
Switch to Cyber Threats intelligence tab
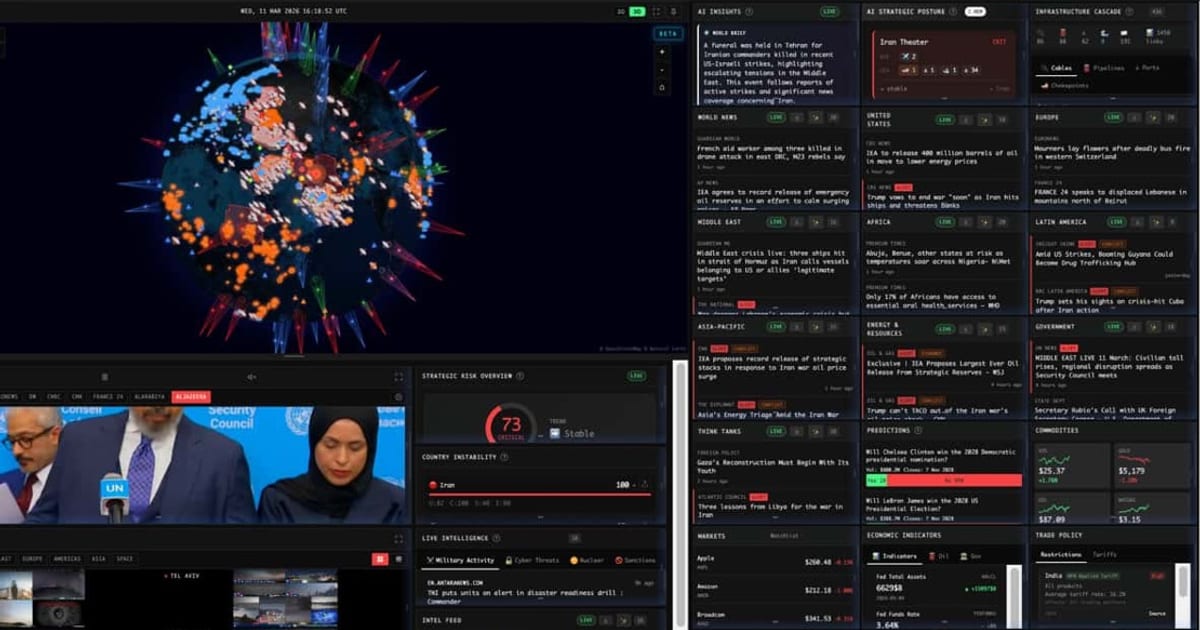(532, 560)
